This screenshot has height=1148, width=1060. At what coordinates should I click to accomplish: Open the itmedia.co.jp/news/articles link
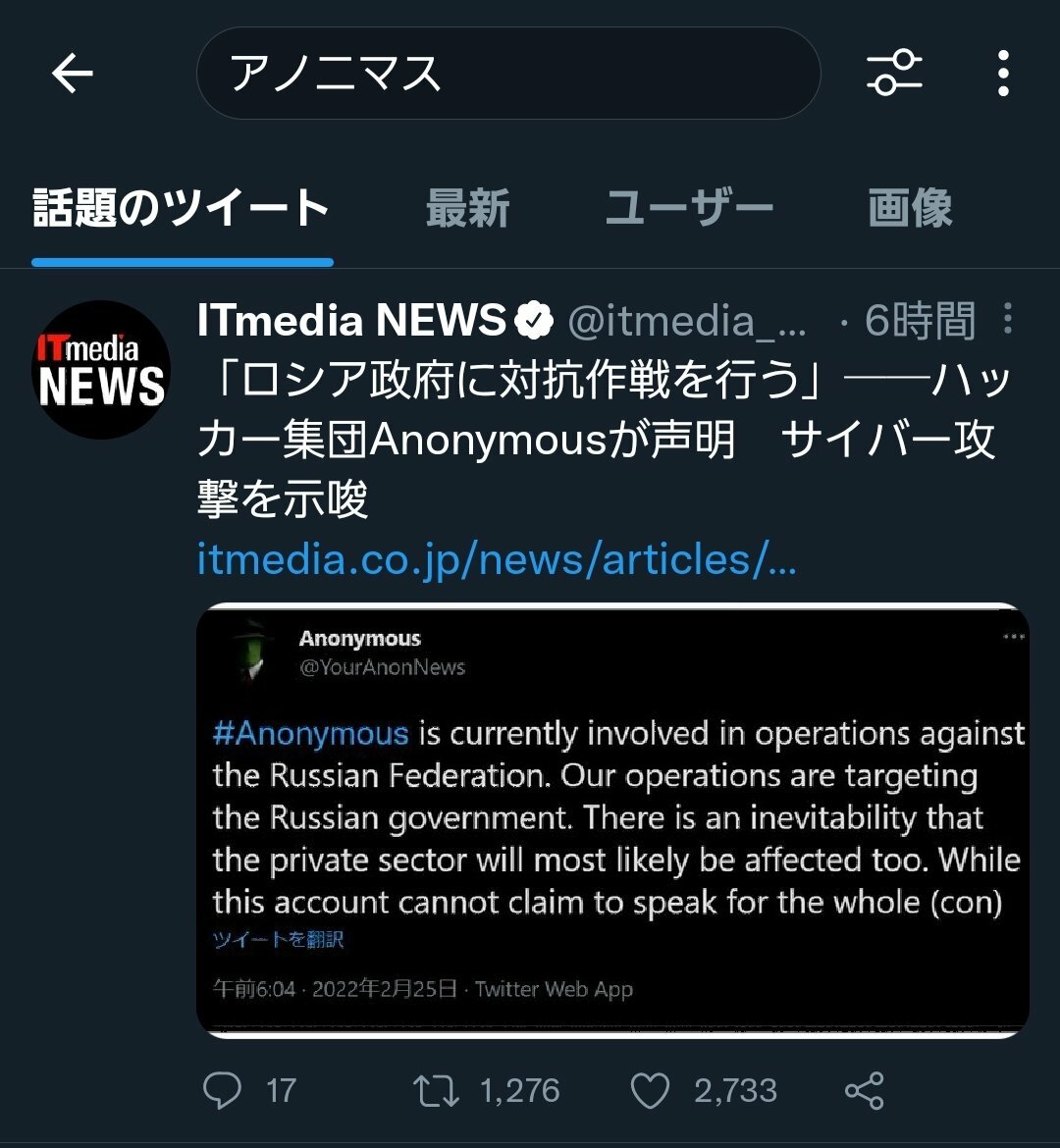(497, 559)
